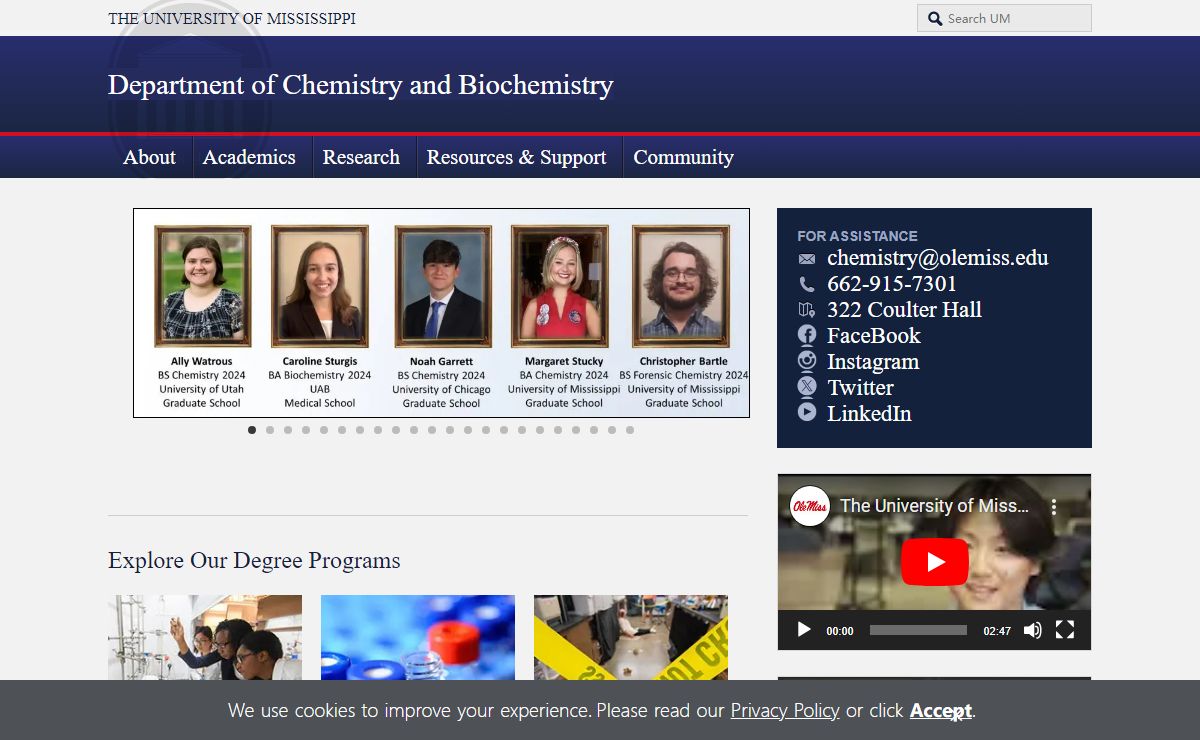Select the second carousel dot

pyautogui.click(x=270, y=430)
